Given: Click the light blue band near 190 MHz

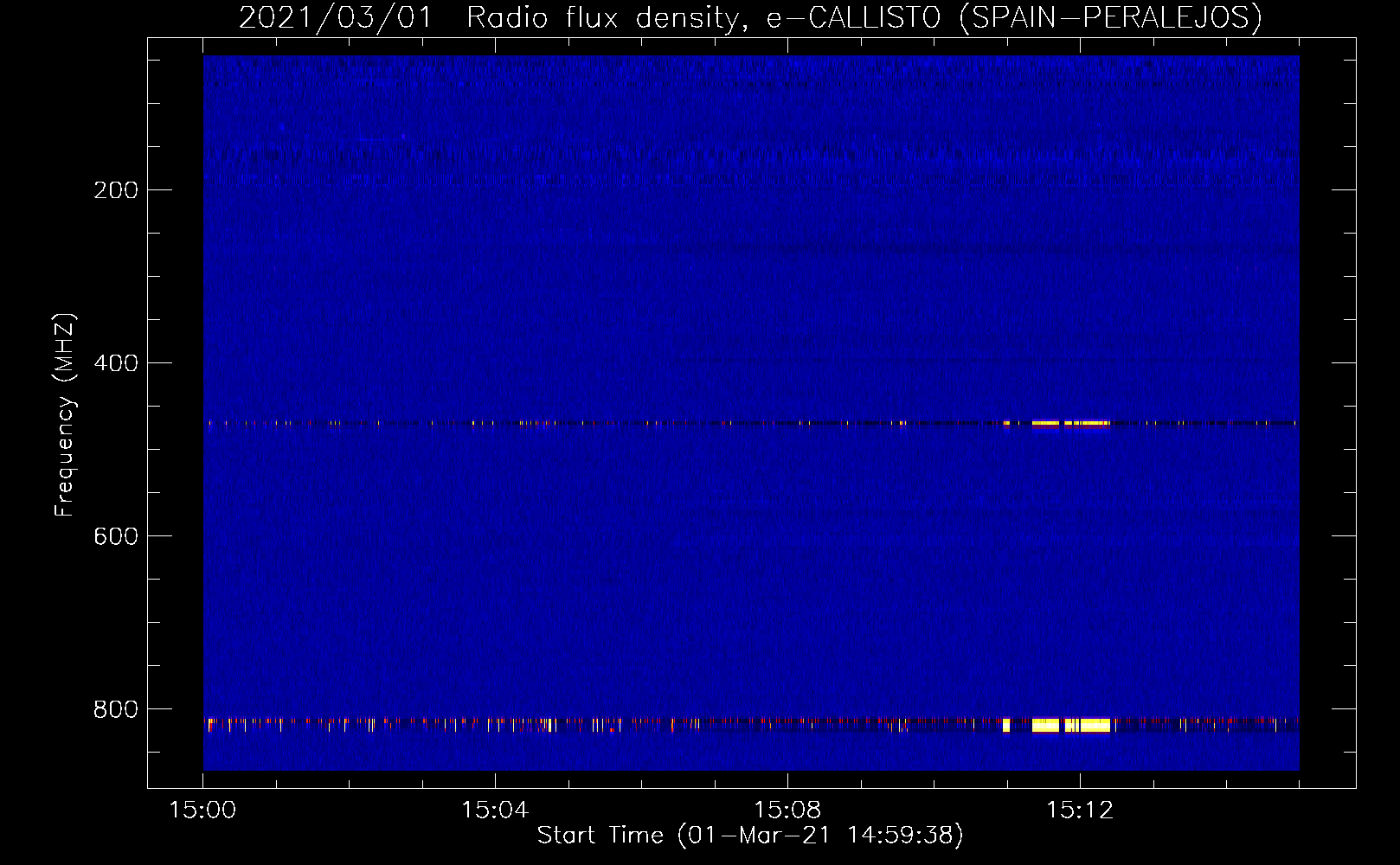Looking at the screenshot, I should pos(750,179).
